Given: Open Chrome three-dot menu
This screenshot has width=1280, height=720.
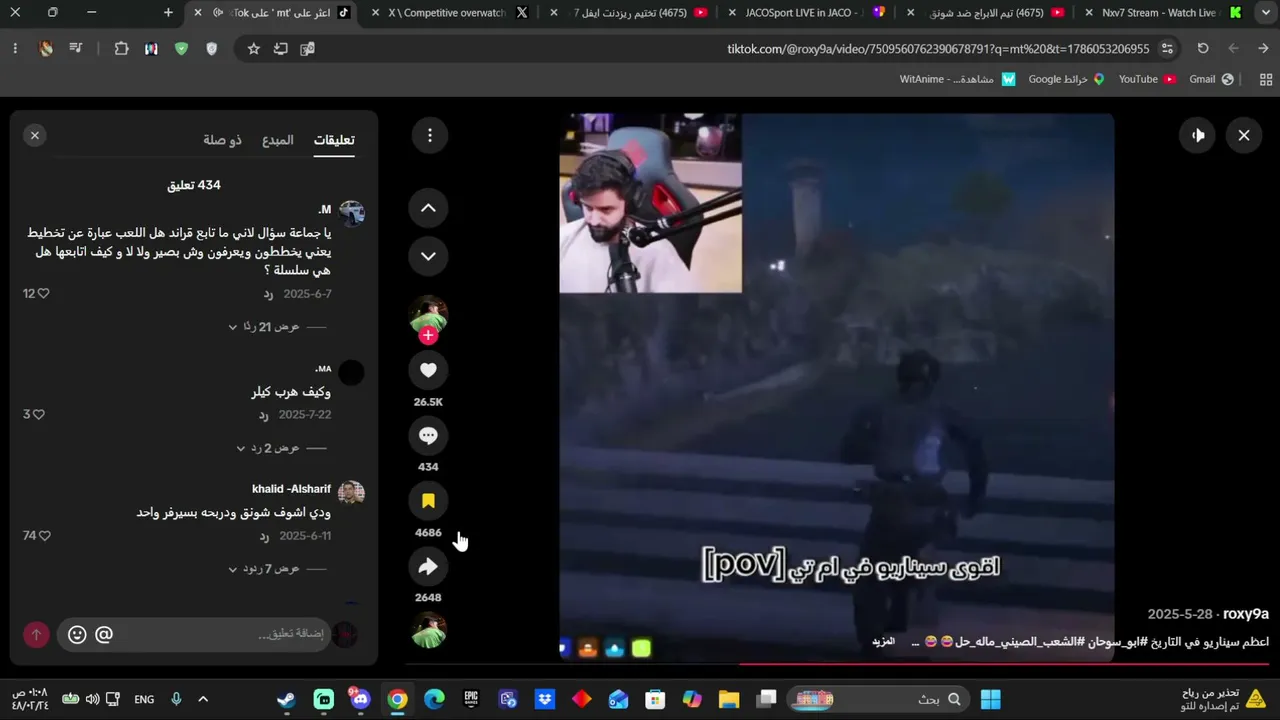Looking at the screenshot, I should [15, 49].
